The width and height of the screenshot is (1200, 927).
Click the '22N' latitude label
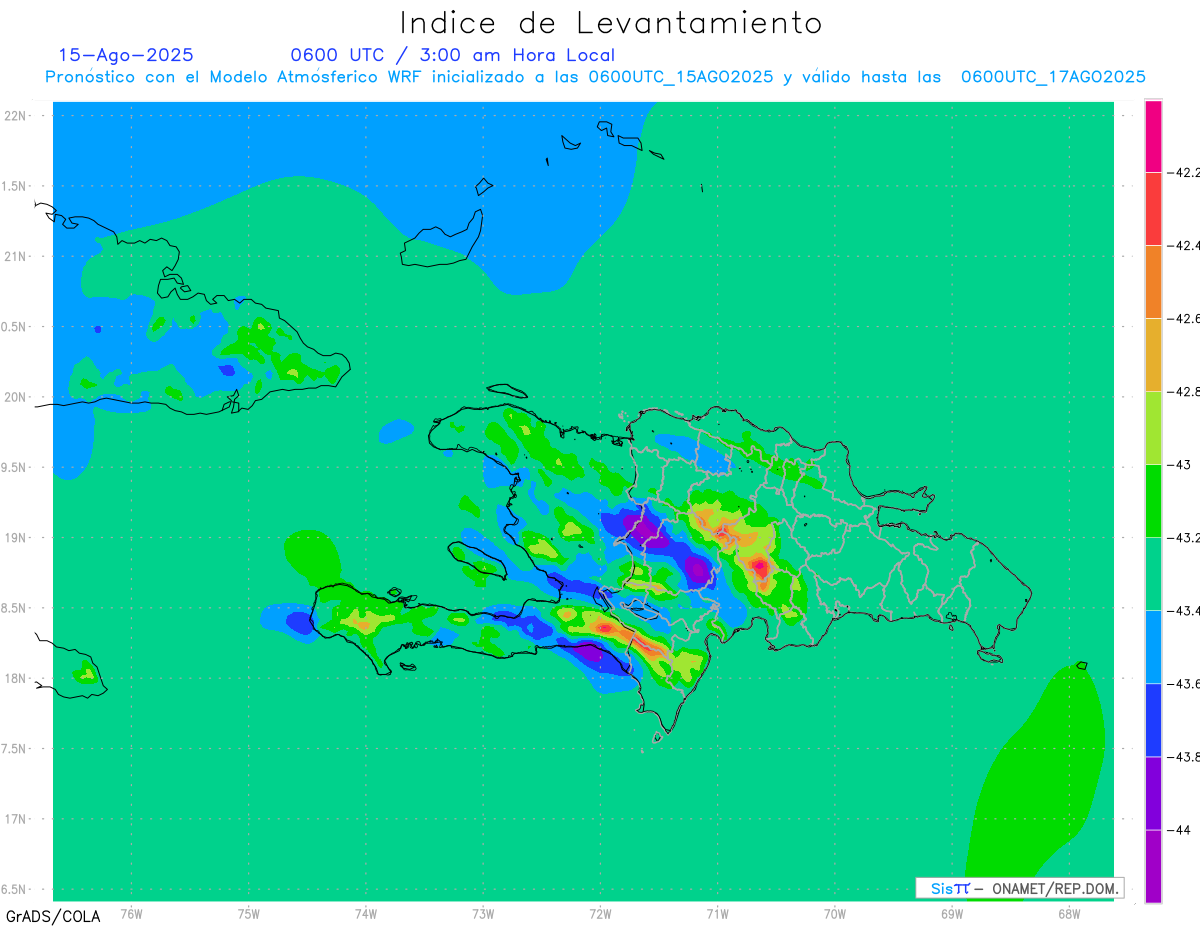[x=15, y=115]
